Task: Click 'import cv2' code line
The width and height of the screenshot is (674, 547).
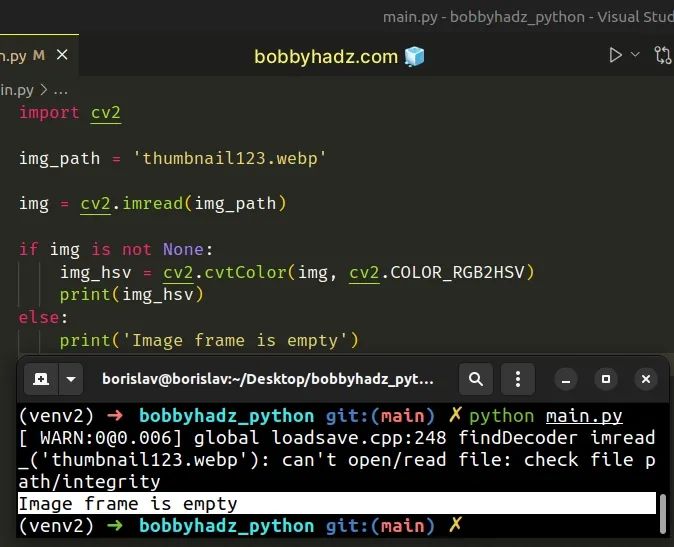Action: tap(70, 113)
